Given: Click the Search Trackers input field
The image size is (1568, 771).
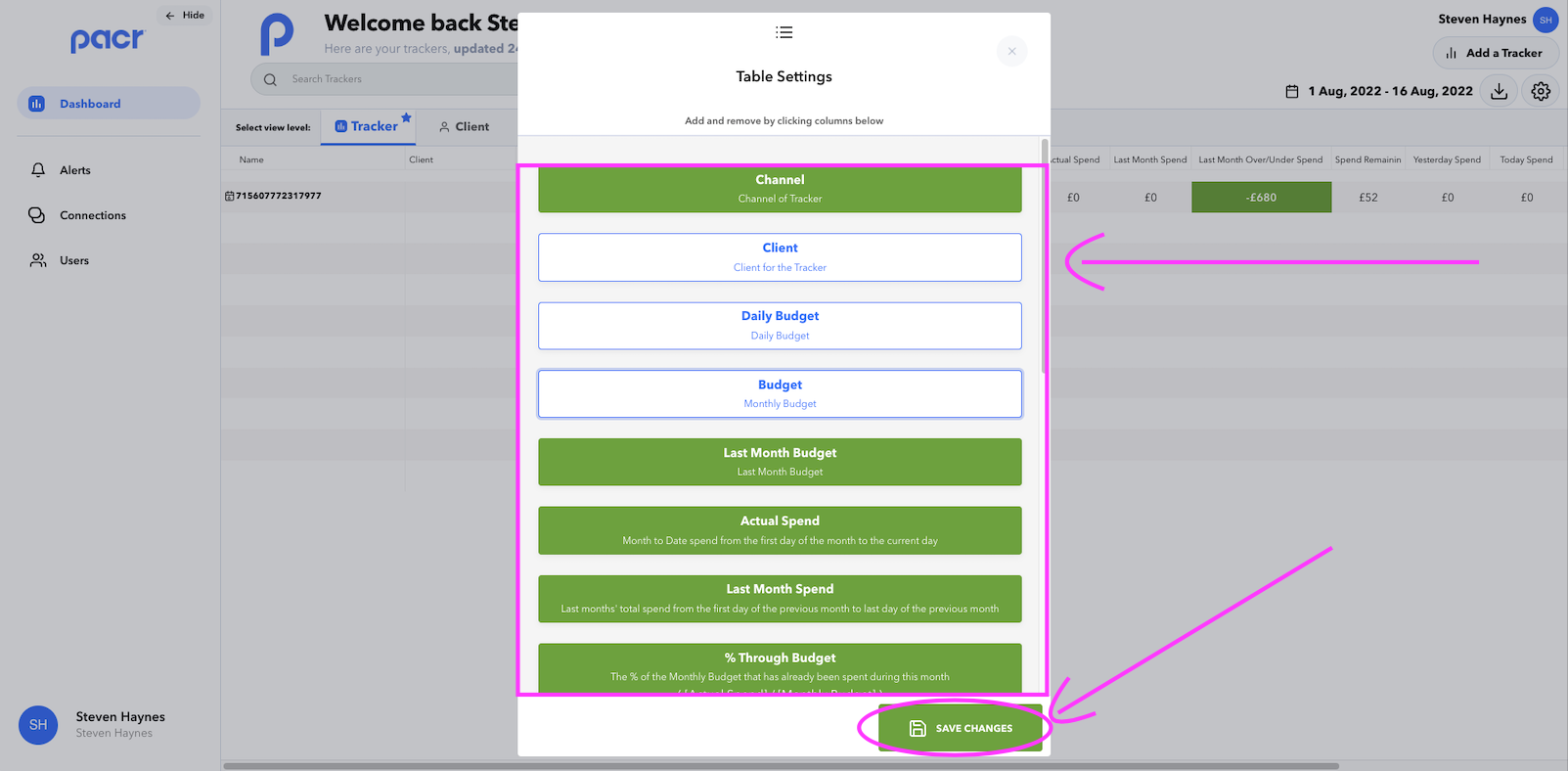Looking at the screenshot, I should 391,79.
